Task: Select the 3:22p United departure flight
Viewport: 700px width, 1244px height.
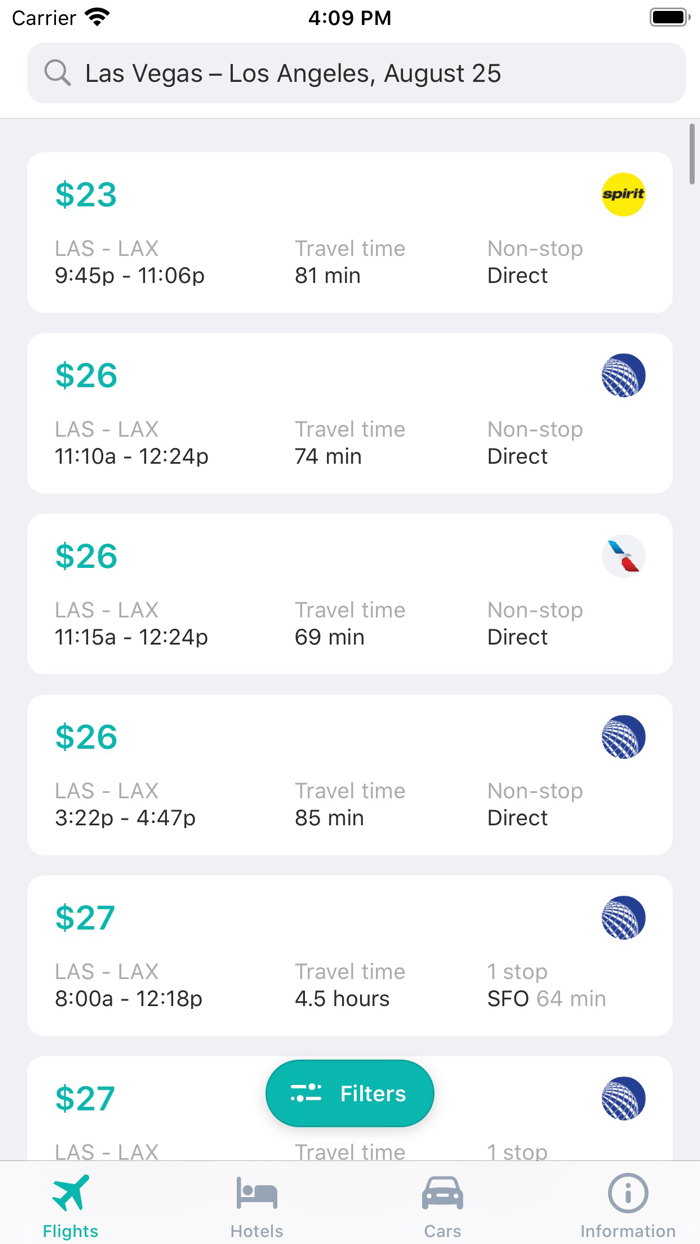Action: pos(350,775)
